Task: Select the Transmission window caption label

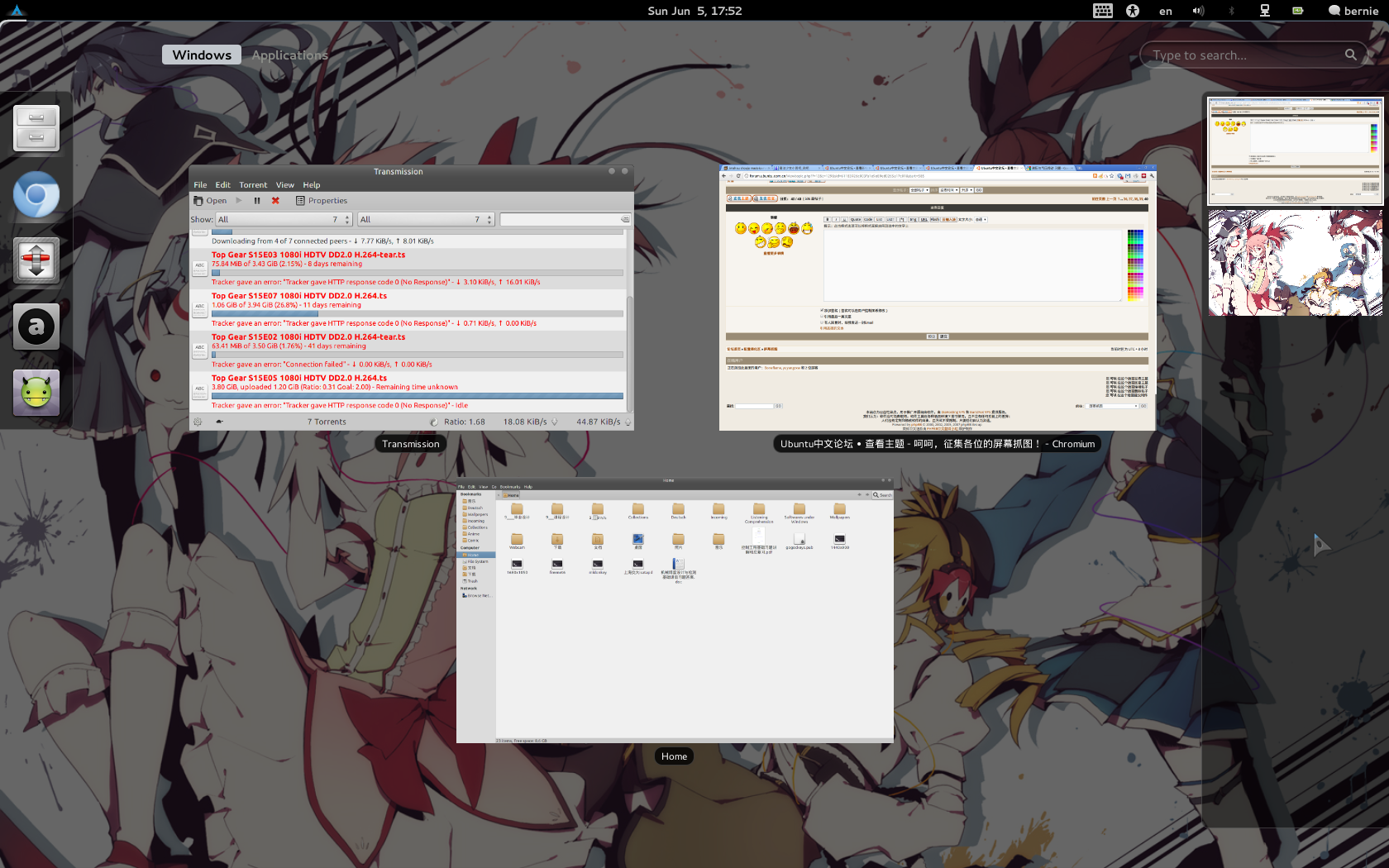Action: [x=411, y=444]
